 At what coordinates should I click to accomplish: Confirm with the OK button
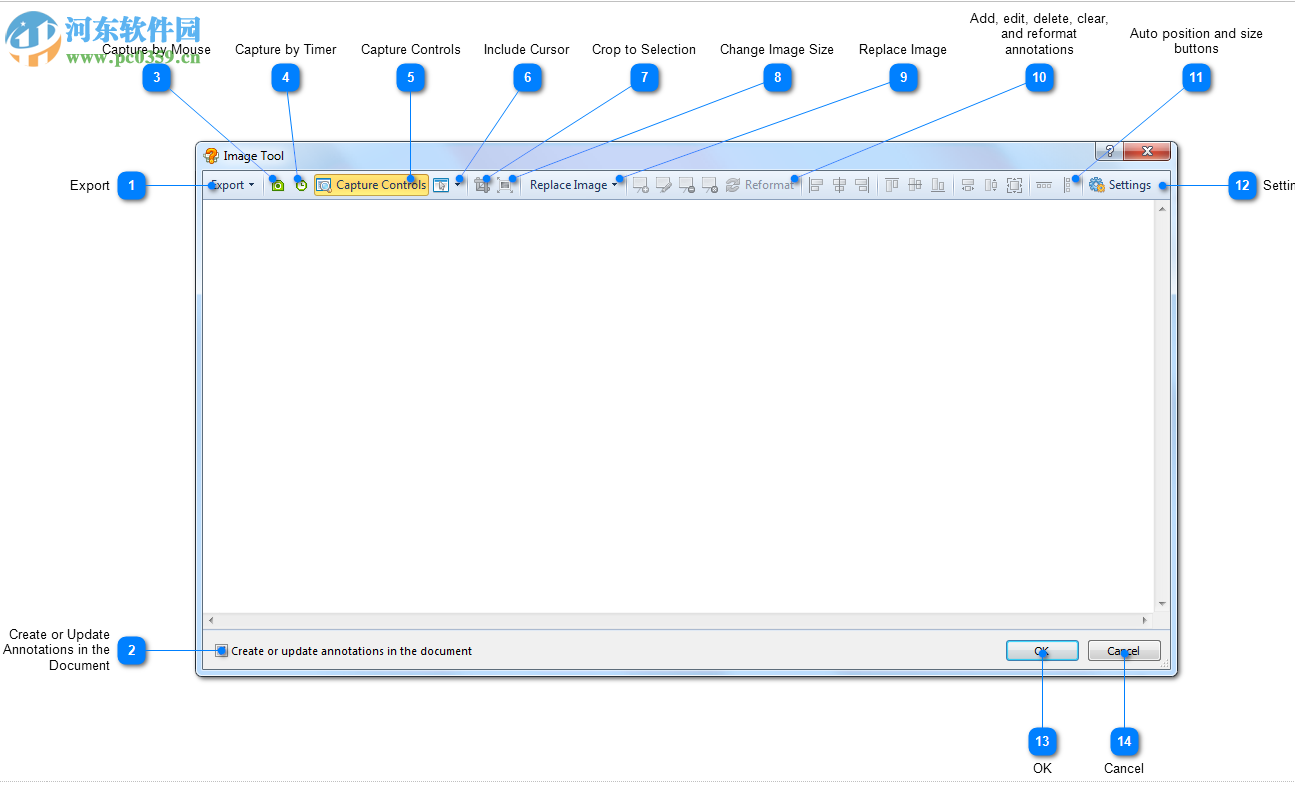click(x=1042, y=651)
